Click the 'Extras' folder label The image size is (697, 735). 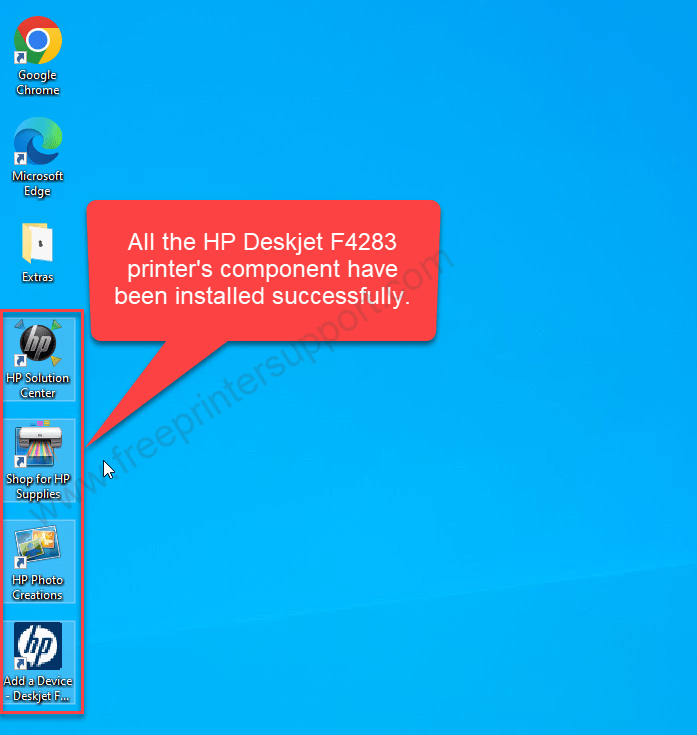pos(37,277)
